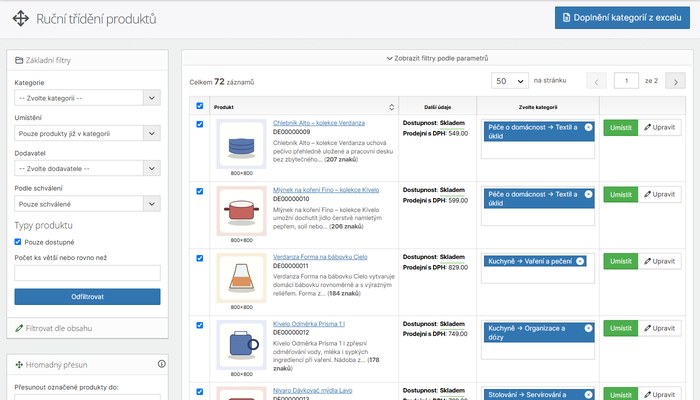Click the folder icon next to Základní filtry
The image size is (700, 400).
(x=19, y=60)
